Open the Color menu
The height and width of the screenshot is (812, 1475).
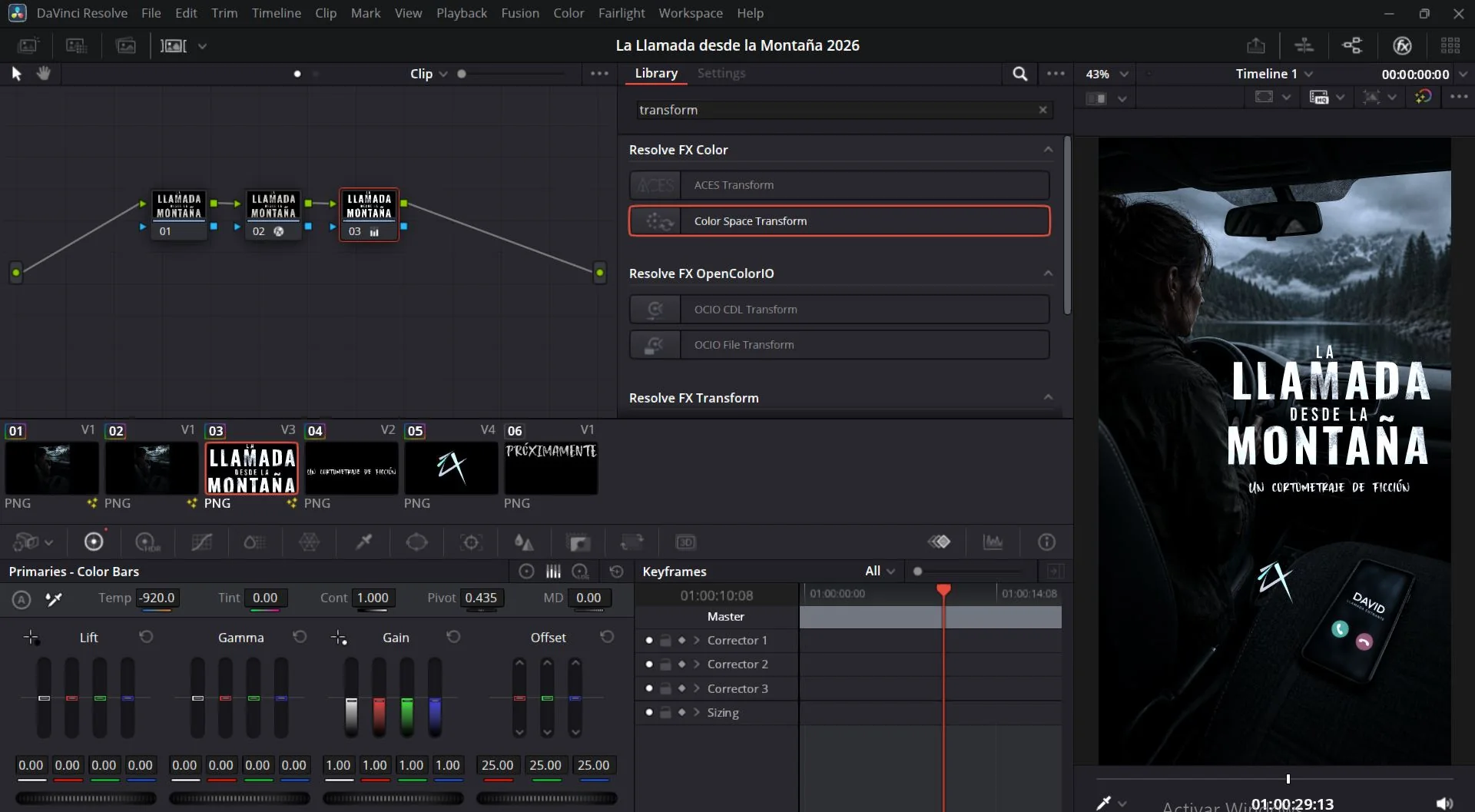[x=568, y=13]
